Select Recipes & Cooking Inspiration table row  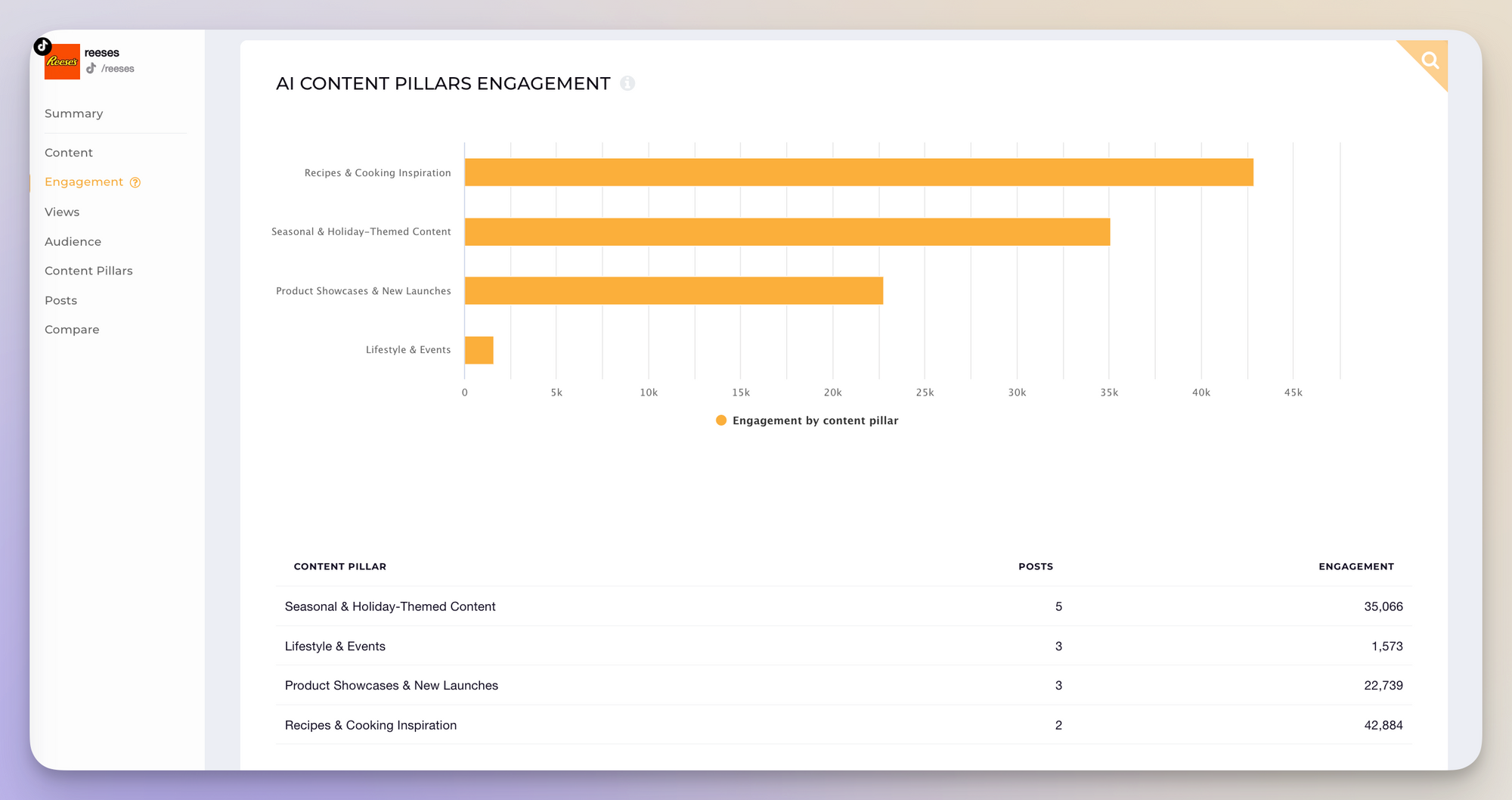click(x=844, y=725)
